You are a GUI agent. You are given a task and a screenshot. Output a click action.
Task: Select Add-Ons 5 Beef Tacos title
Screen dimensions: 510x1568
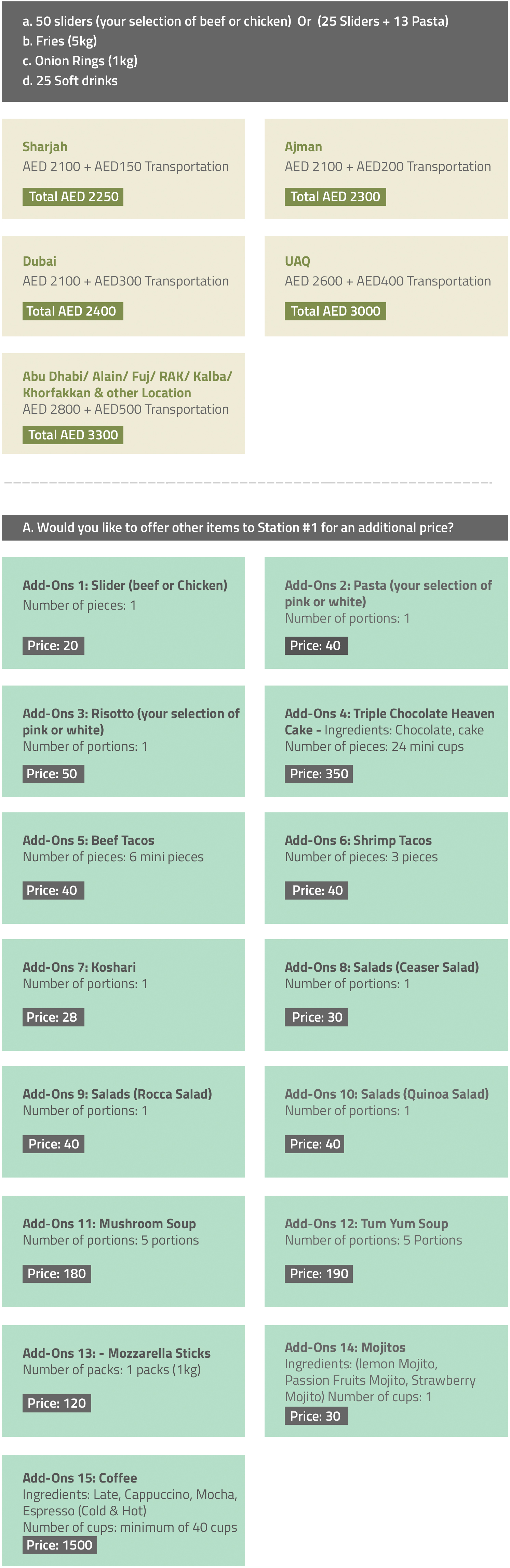pyautogui.click(x=88, y=840)
